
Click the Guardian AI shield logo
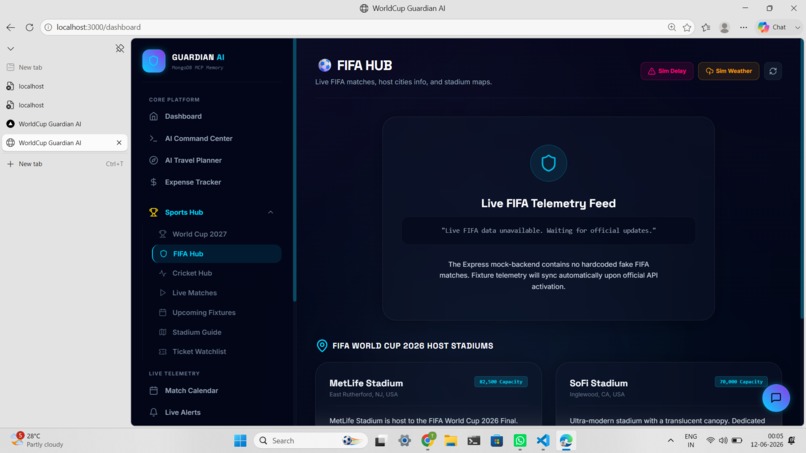click(x=154, y=61)
